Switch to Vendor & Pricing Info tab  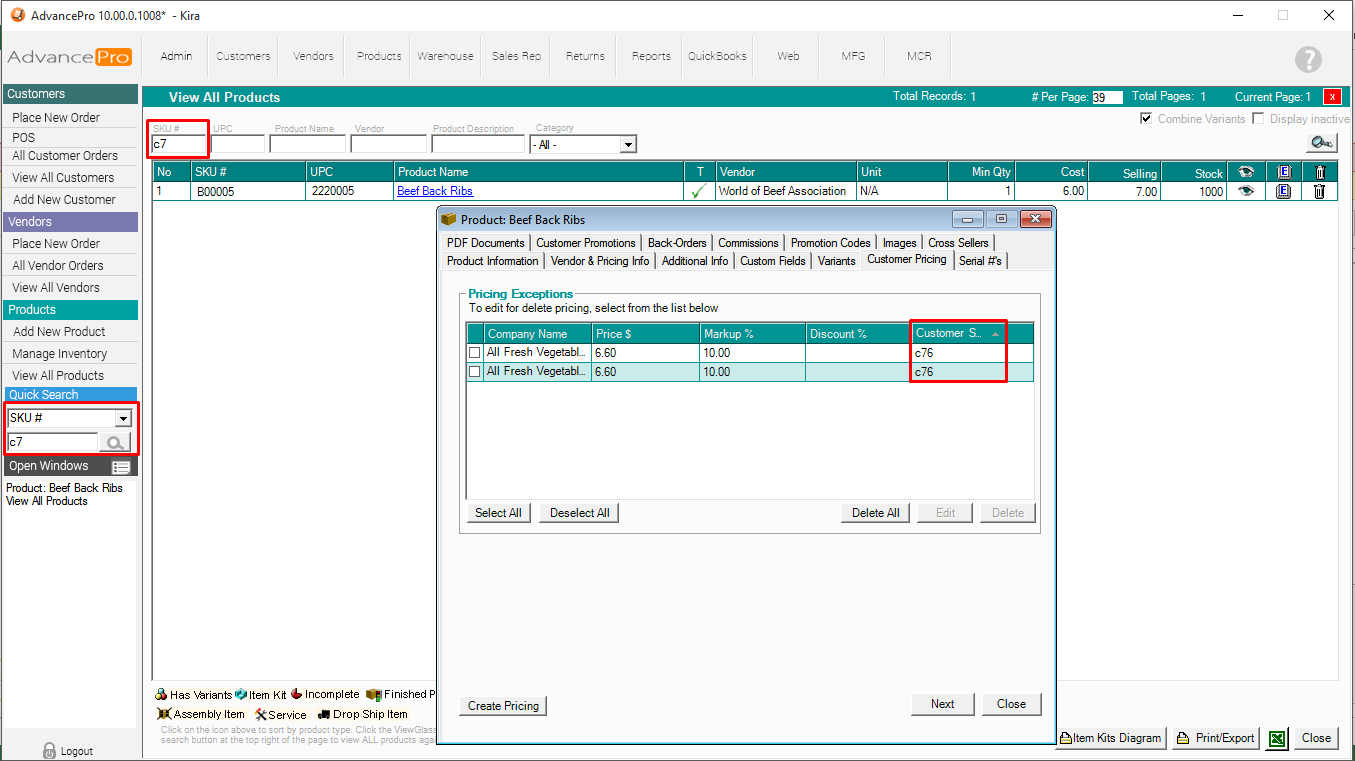point(600,261)
